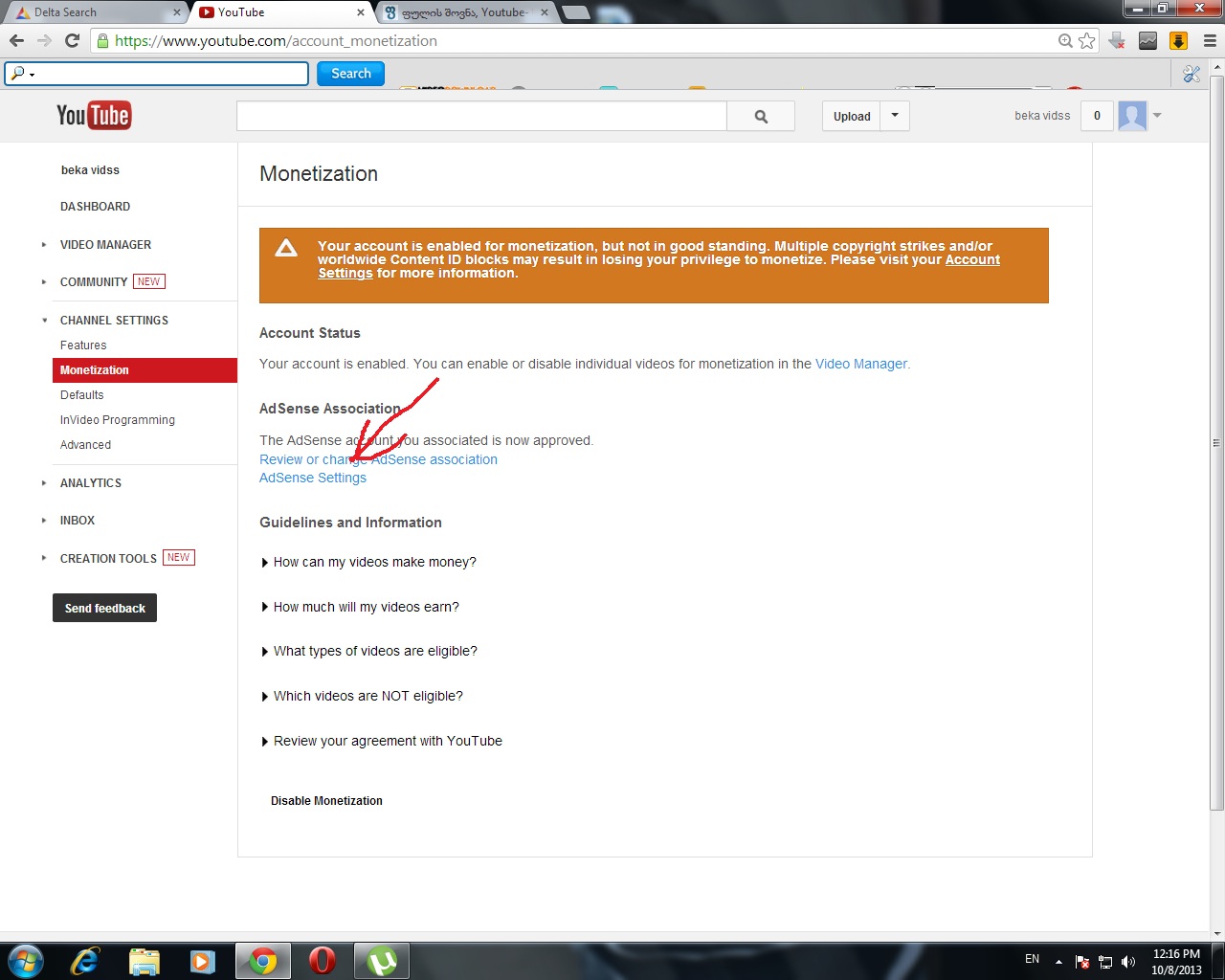Image resolution: width=1225 pixels, height=980 pixels.
Task: Show hidden system tray icons
Action: pos(1058,962)
